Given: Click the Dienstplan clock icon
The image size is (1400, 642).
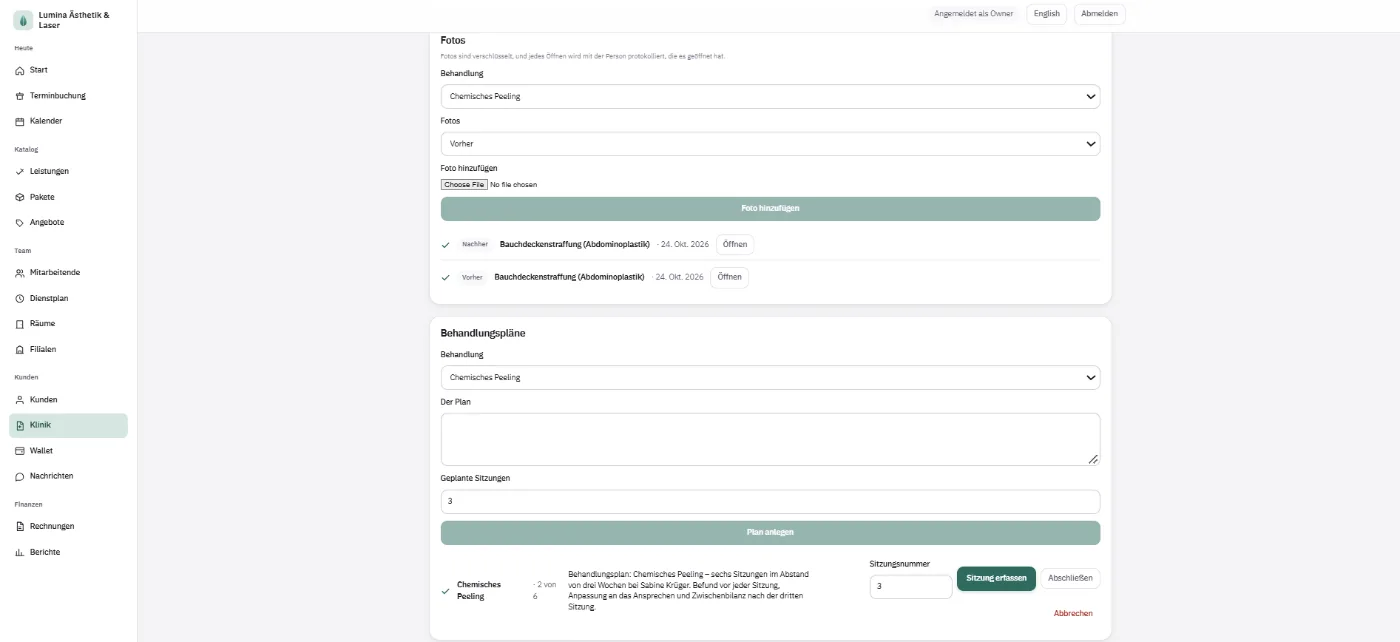Looking at the screenshot, I should click(x=20, y=298).
